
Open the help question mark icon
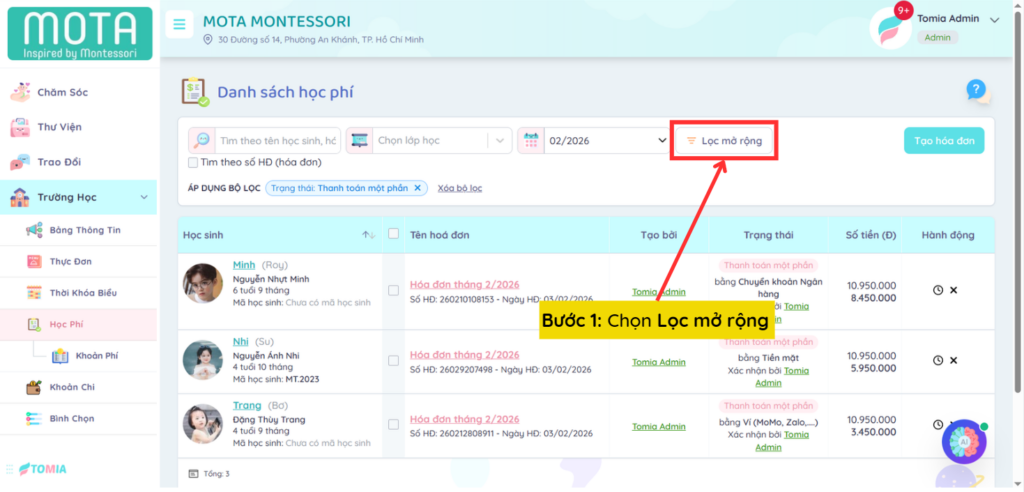(x=976, y=91)
